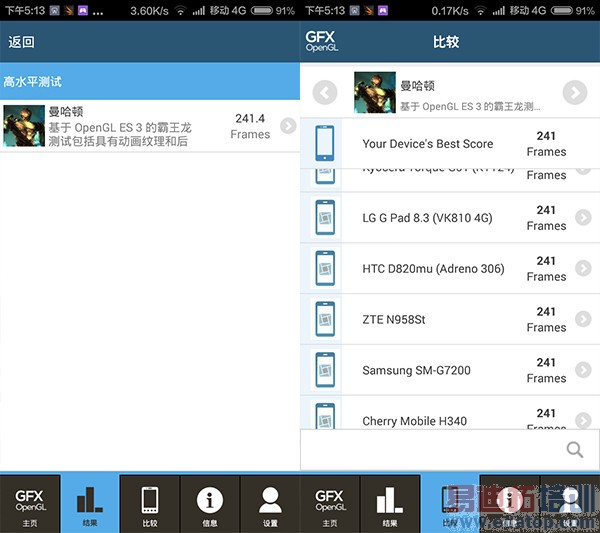Screen dimensions: 600x533
Task: Select 241 Frames score of ZTE N958St
Action: 546,319
